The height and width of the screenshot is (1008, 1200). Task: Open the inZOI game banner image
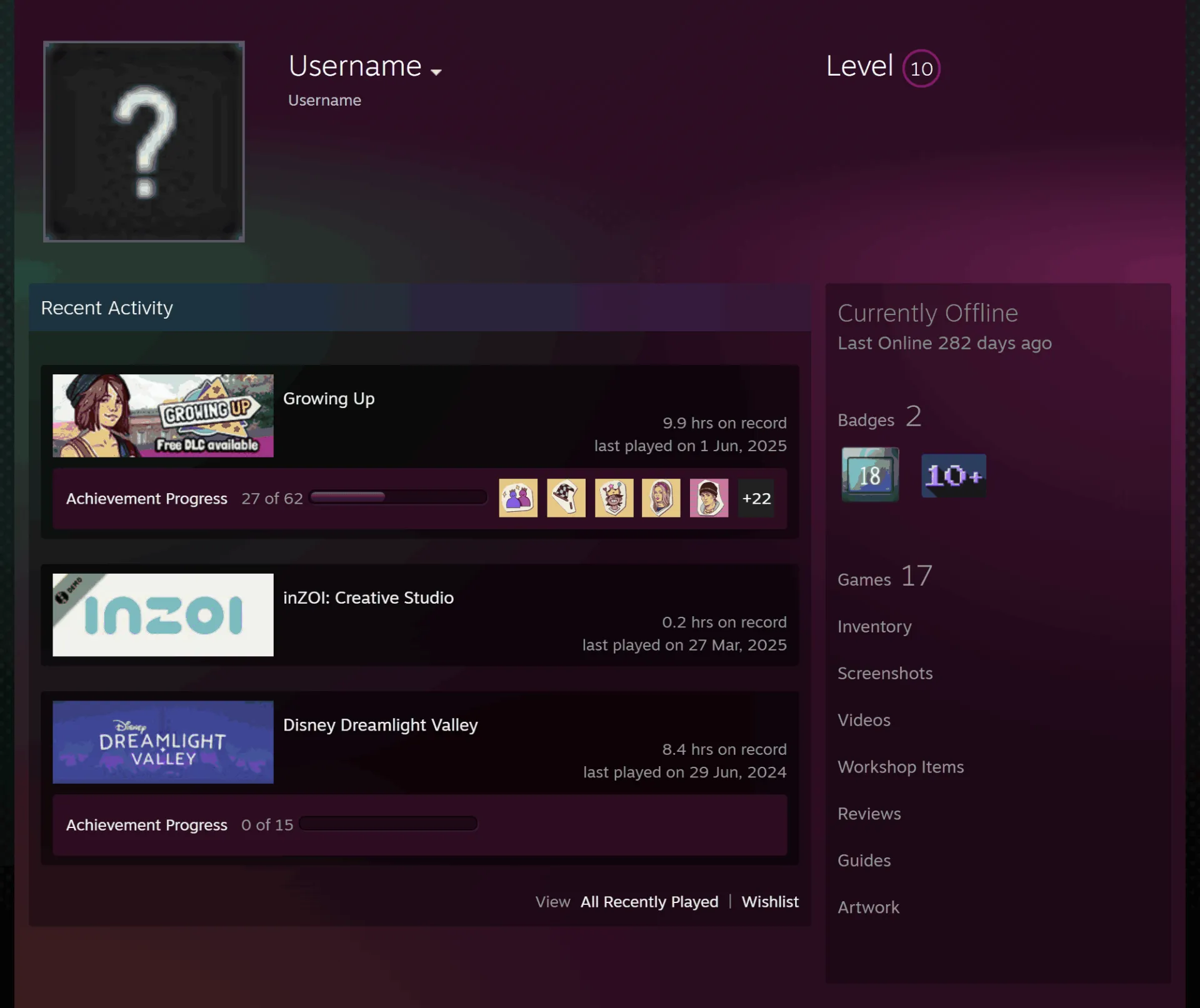pyautogui.click(x=163, y=615)
